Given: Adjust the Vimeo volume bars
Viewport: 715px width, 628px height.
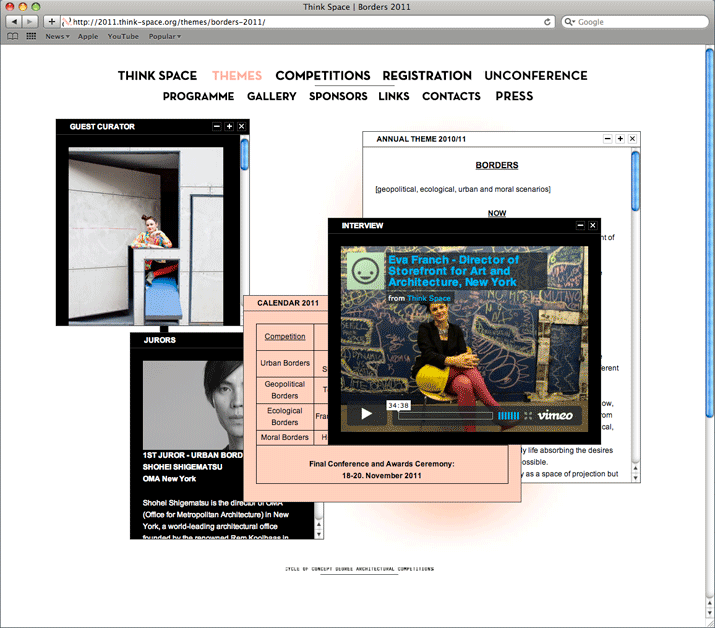Looking at the screenshot, I should coord(508,415).
